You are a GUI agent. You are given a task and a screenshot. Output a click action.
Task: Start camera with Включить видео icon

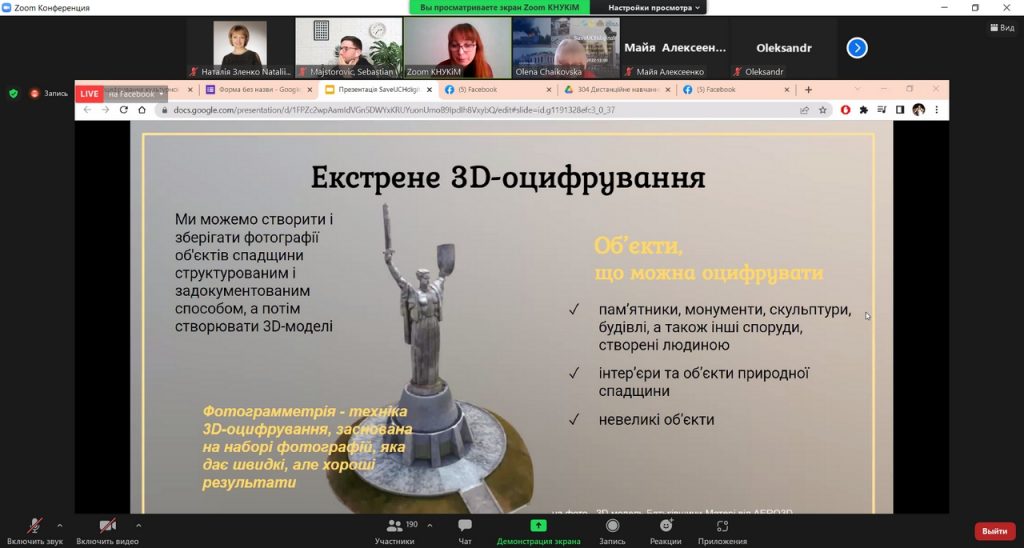107,526
